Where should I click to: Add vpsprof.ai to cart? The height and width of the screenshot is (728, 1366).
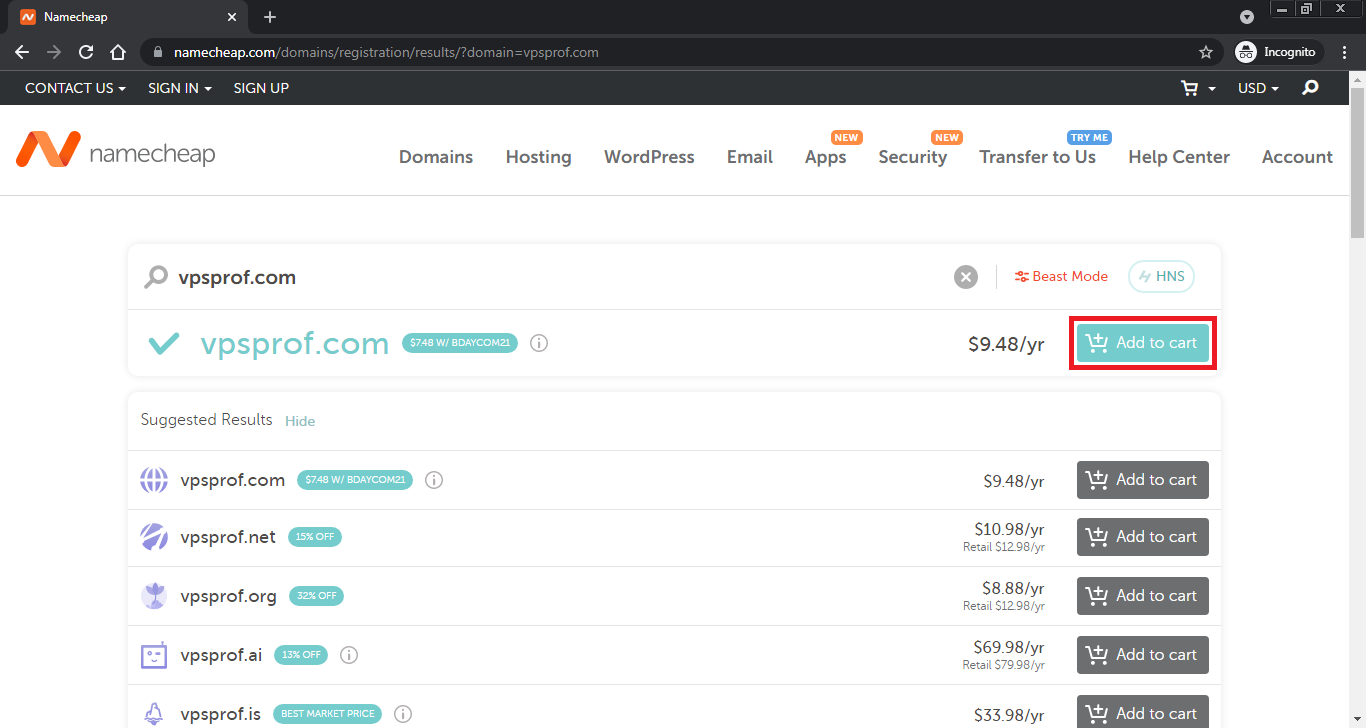(1143, 655)
